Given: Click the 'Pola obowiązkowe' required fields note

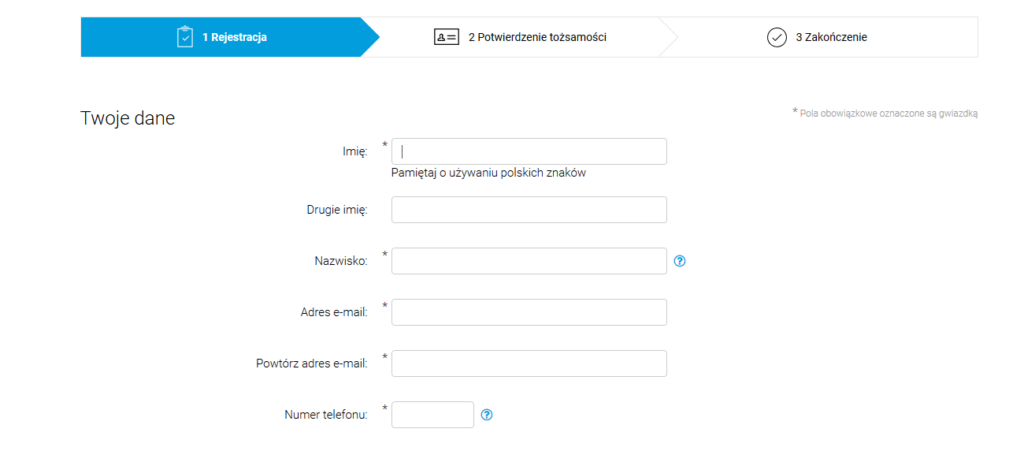Looking at the screenshot, I should pos(885,113).
